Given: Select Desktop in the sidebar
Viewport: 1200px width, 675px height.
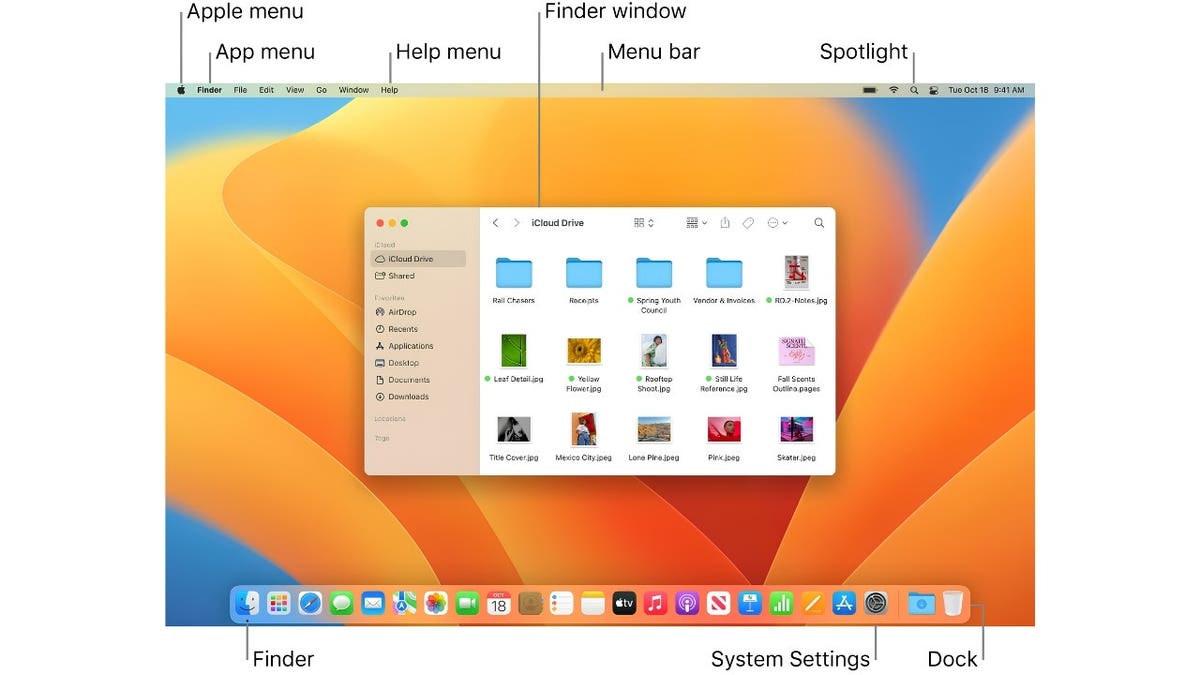Looking at the screenshot, I should [x=418, y=363].
